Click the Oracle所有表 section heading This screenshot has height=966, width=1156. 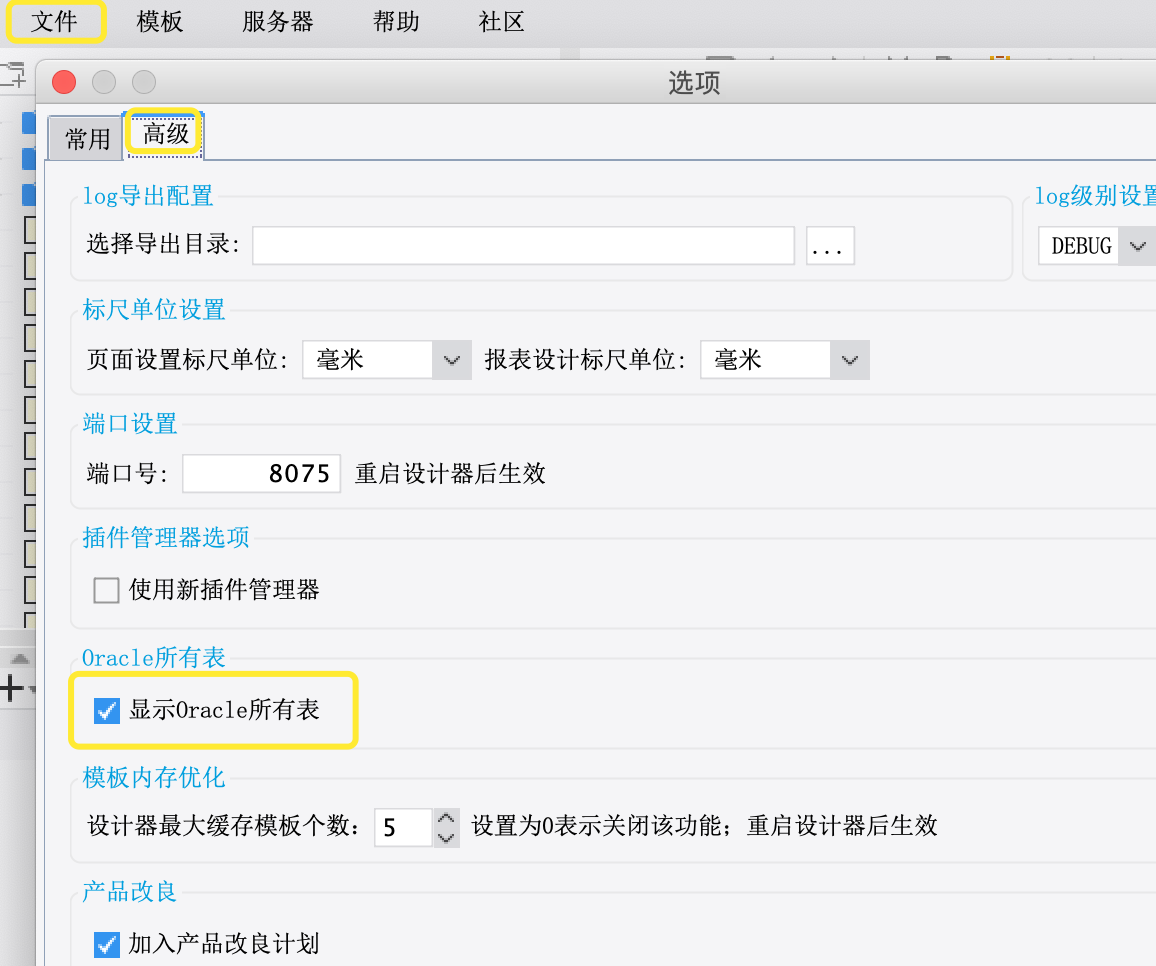153,657
